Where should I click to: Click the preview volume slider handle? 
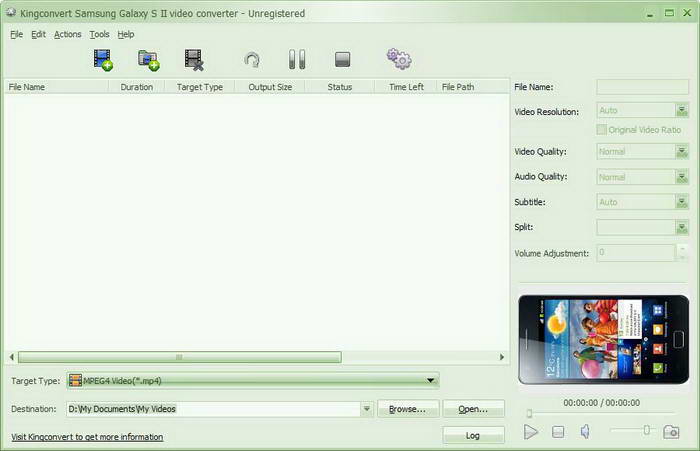646,430
